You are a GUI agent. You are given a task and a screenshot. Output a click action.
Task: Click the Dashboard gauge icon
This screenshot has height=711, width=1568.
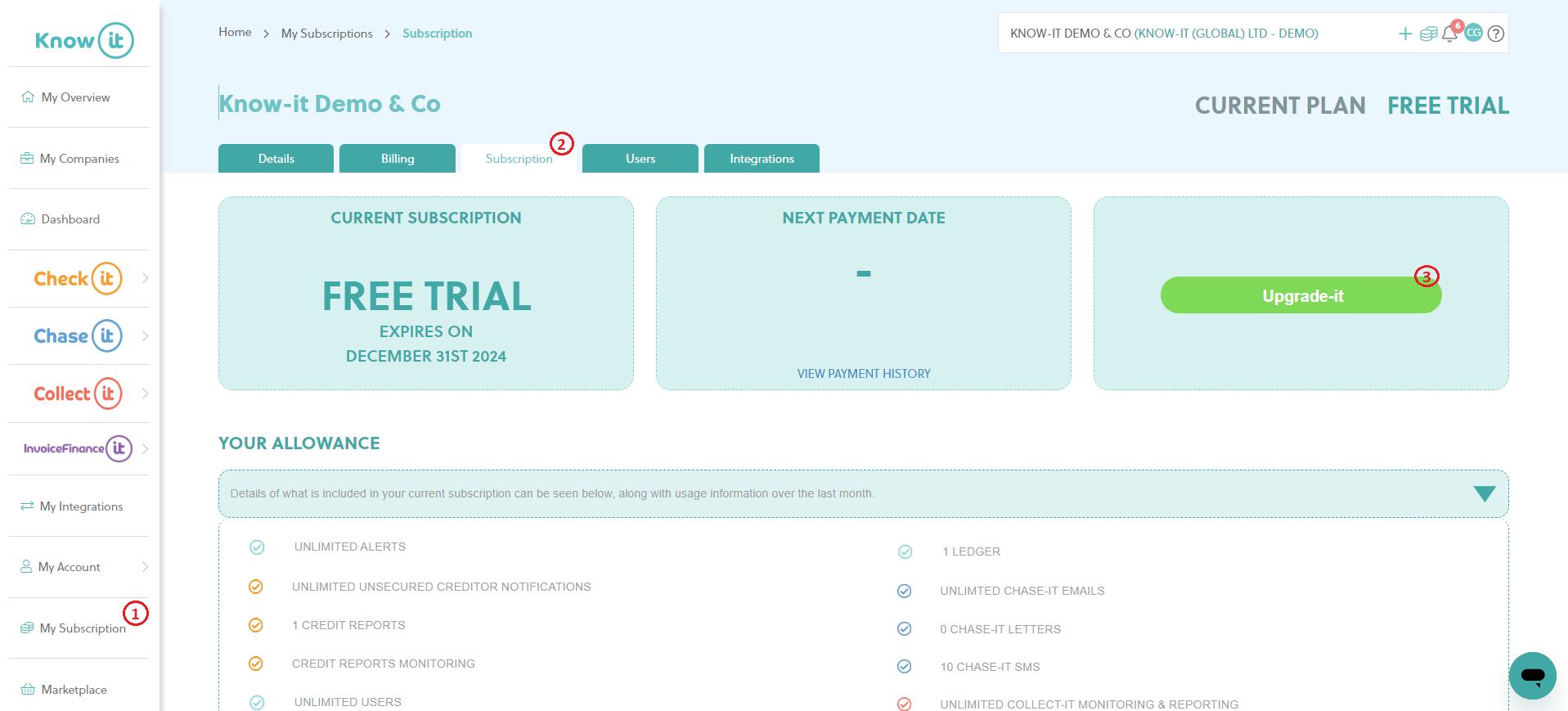pos(28,218)
